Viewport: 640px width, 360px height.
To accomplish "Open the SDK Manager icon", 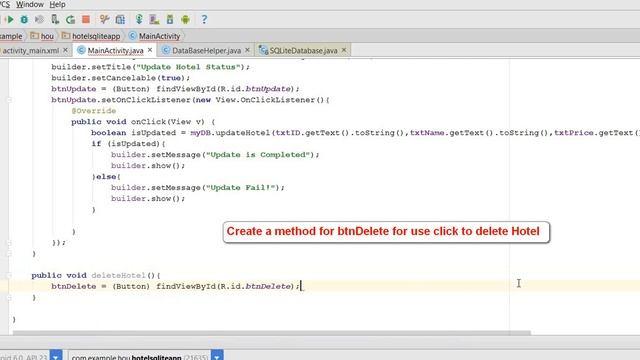I will (170, 20).
